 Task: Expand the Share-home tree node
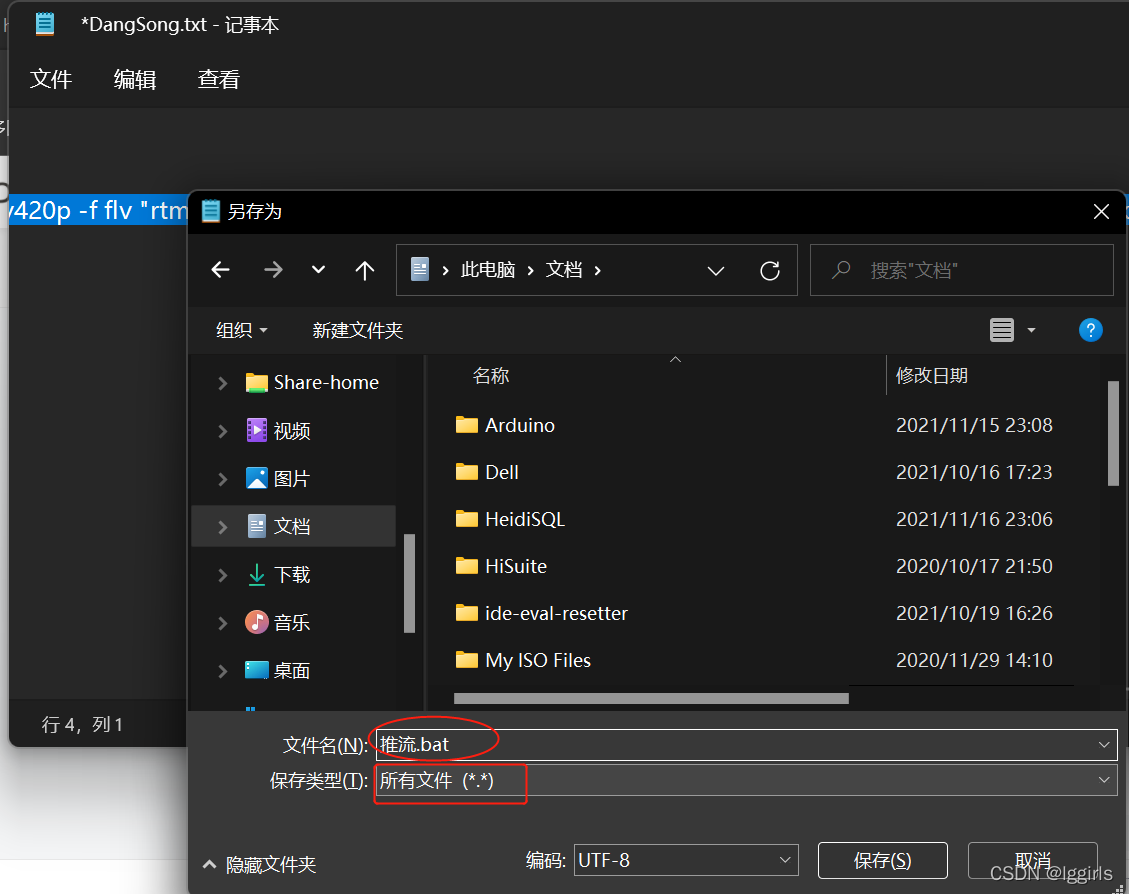pos(222,383)
